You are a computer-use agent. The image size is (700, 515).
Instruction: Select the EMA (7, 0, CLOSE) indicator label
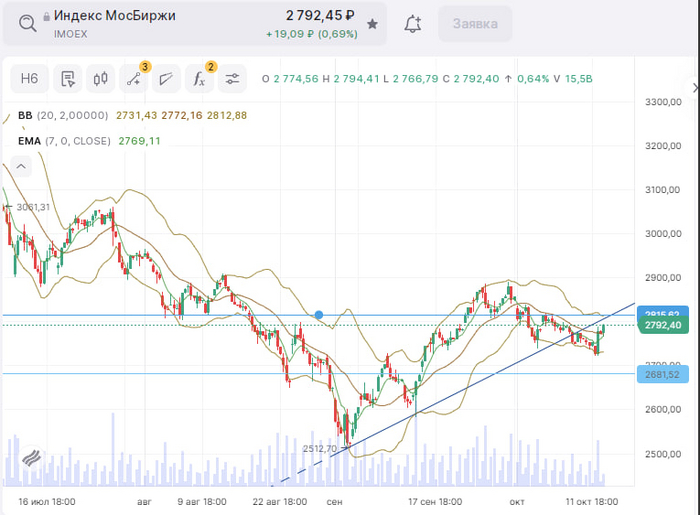64,141
